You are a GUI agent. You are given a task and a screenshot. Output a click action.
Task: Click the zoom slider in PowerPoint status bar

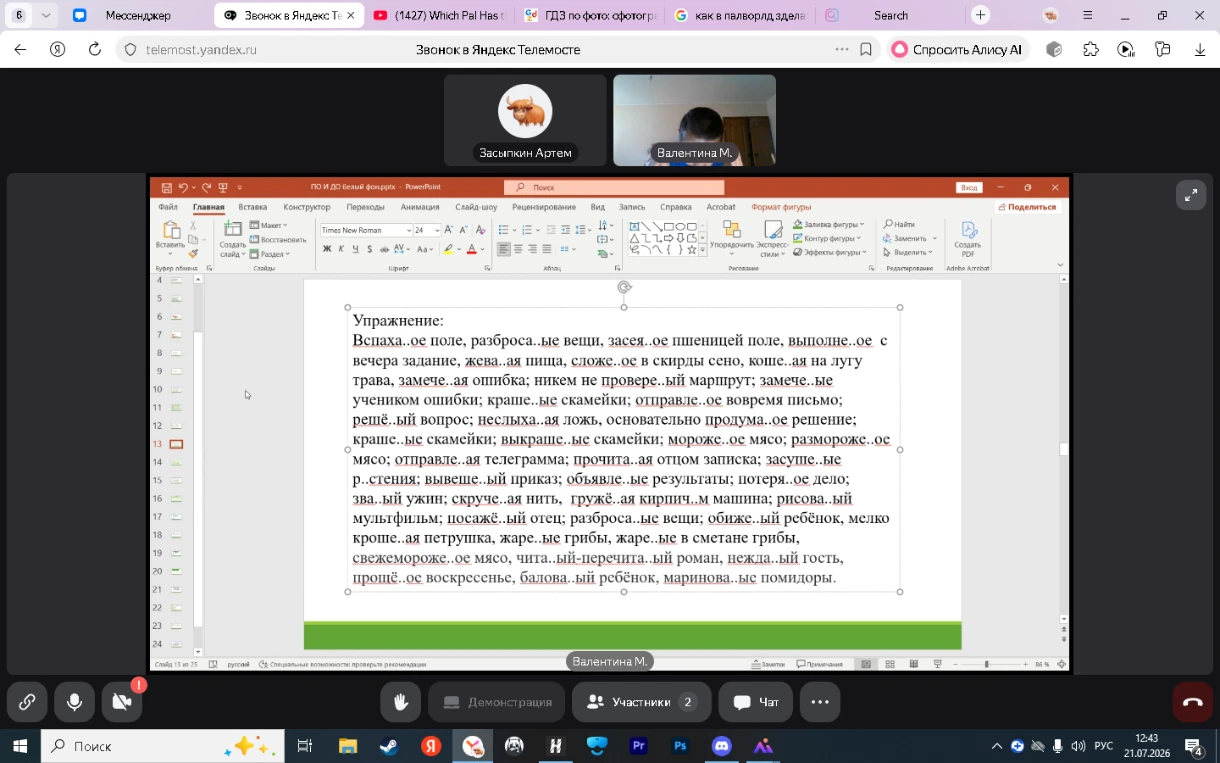986,664
